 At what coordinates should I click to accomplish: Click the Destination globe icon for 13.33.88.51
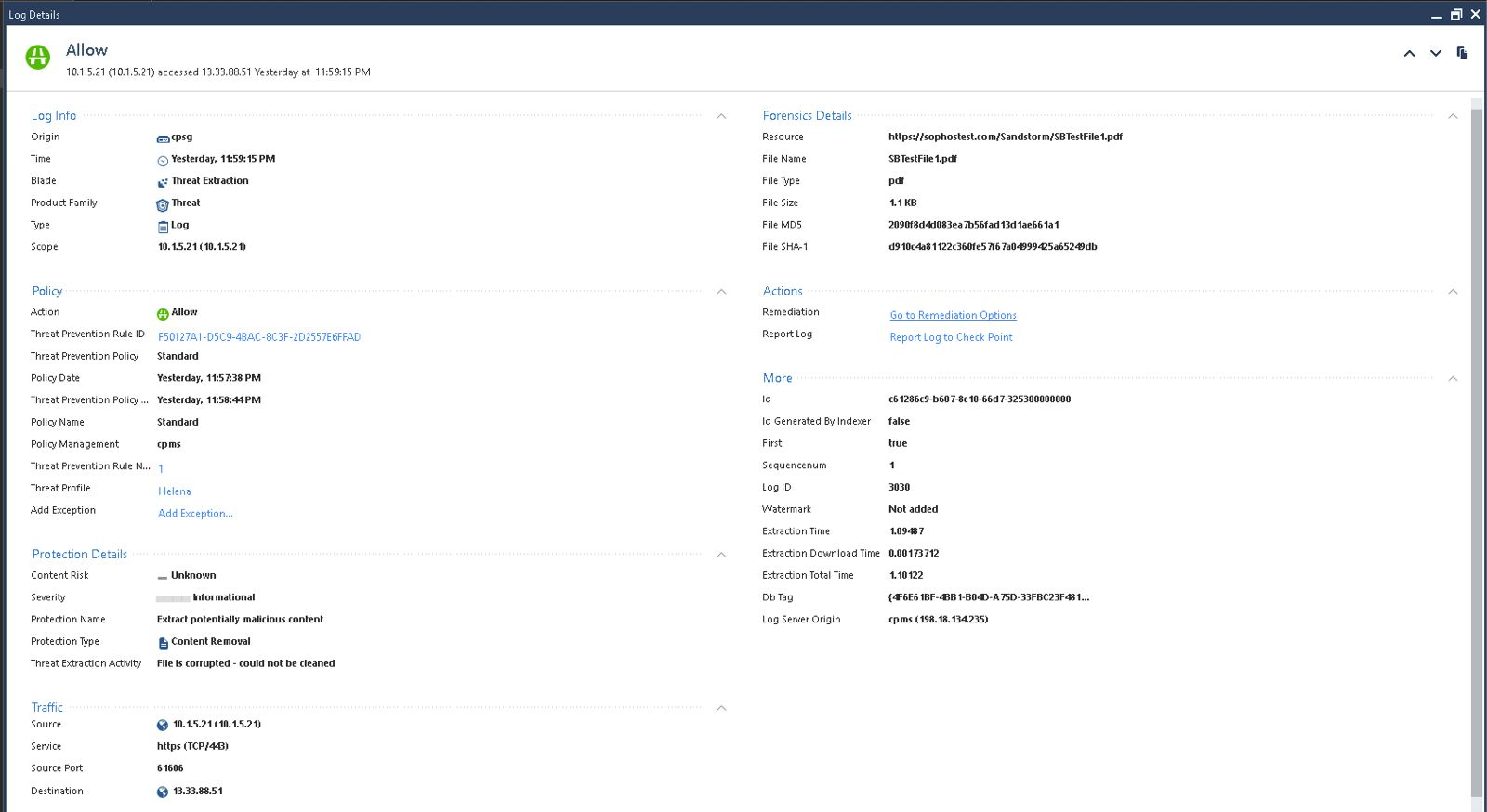tap(163, 792)
